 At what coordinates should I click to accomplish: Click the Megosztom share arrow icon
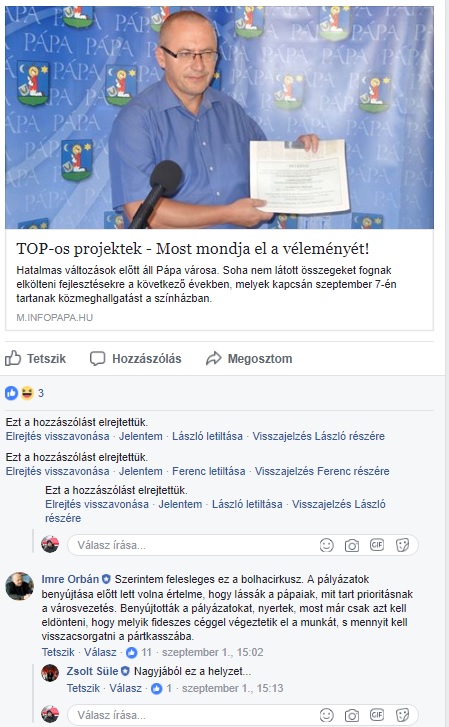(x=213, y=358)
